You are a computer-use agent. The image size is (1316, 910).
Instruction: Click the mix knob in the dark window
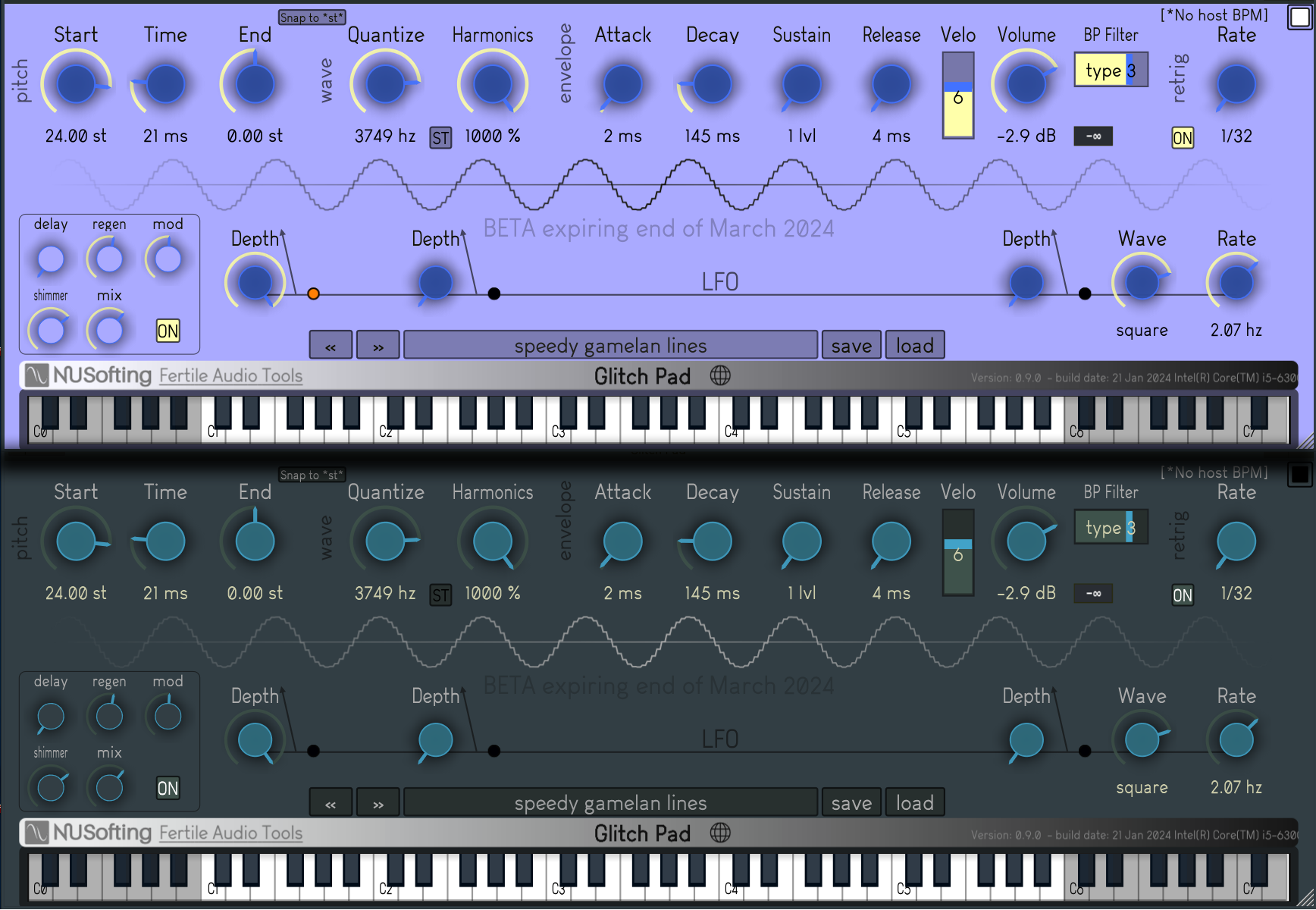coord(109,788)
